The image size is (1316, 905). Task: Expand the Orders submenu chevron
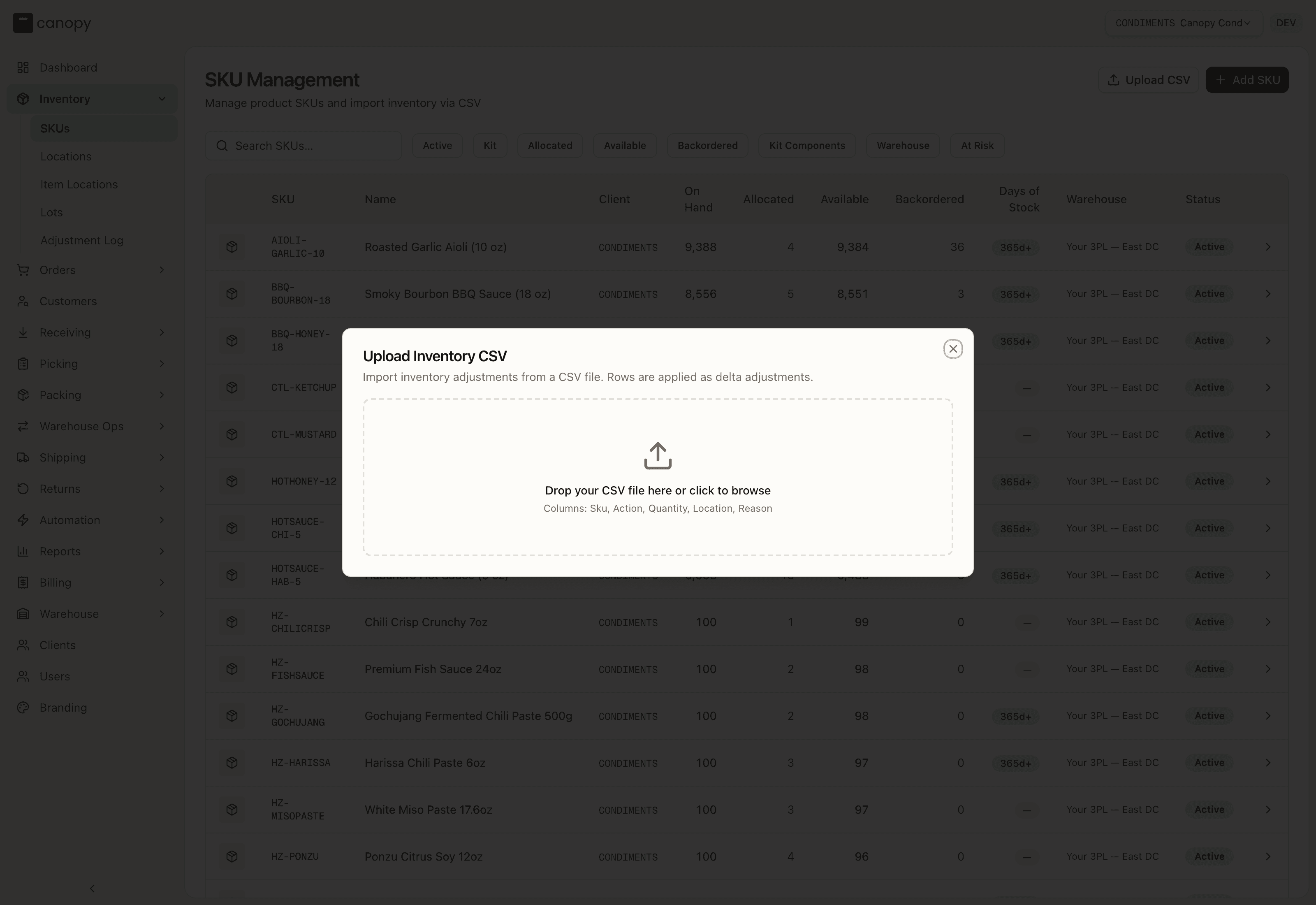pyautogui.click(x=162, y=270)
